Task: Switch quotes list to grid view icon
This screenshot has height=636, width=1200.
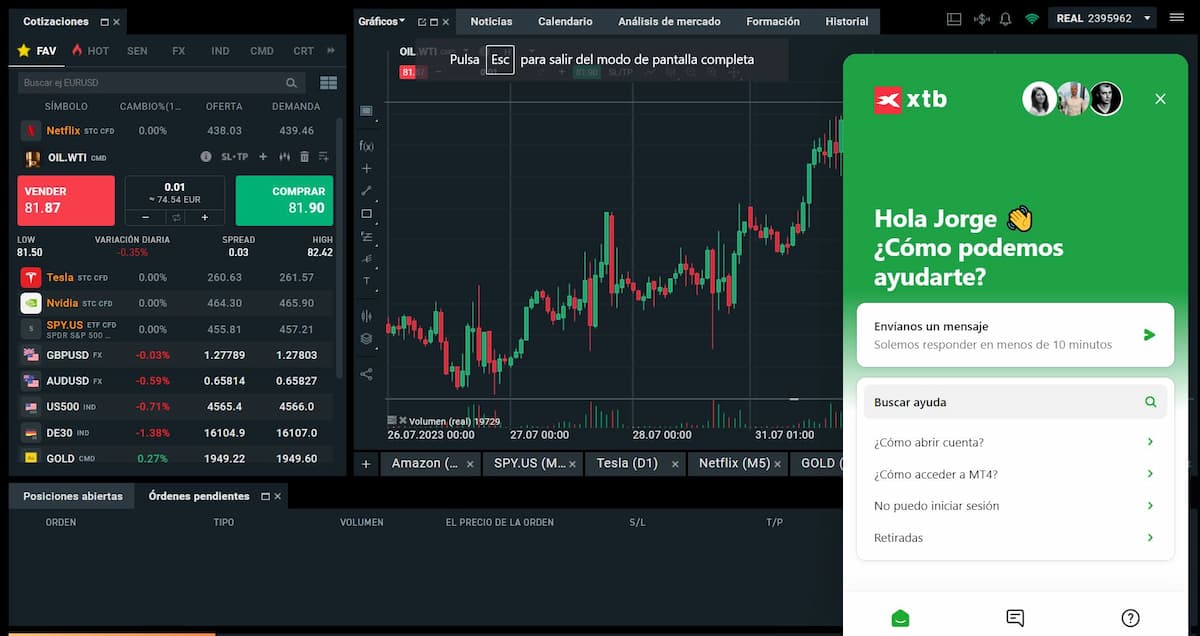Action: pos(328,83)
